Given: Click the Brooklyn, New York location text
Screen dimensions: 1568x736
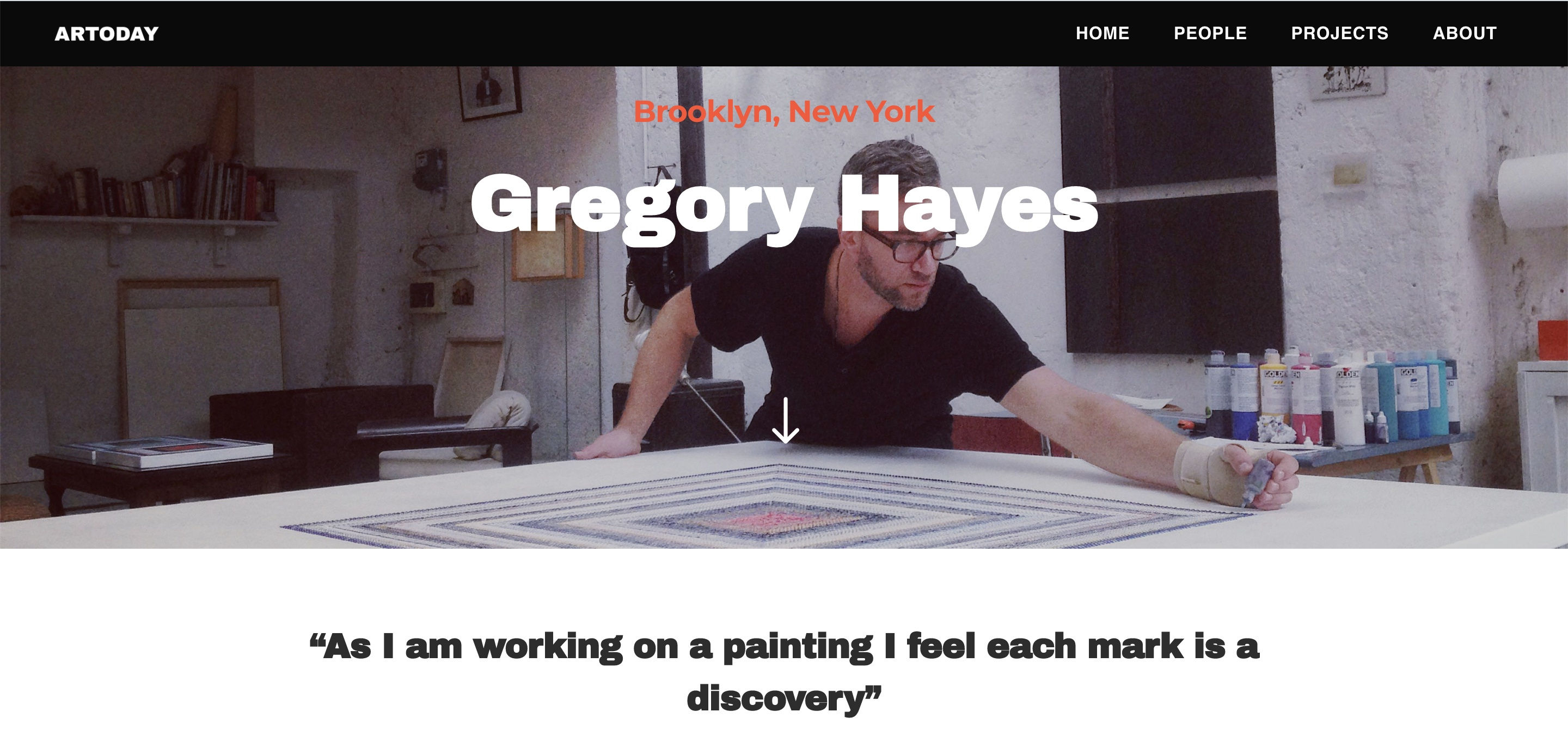Looking at the screenshot, I should 784,112.
